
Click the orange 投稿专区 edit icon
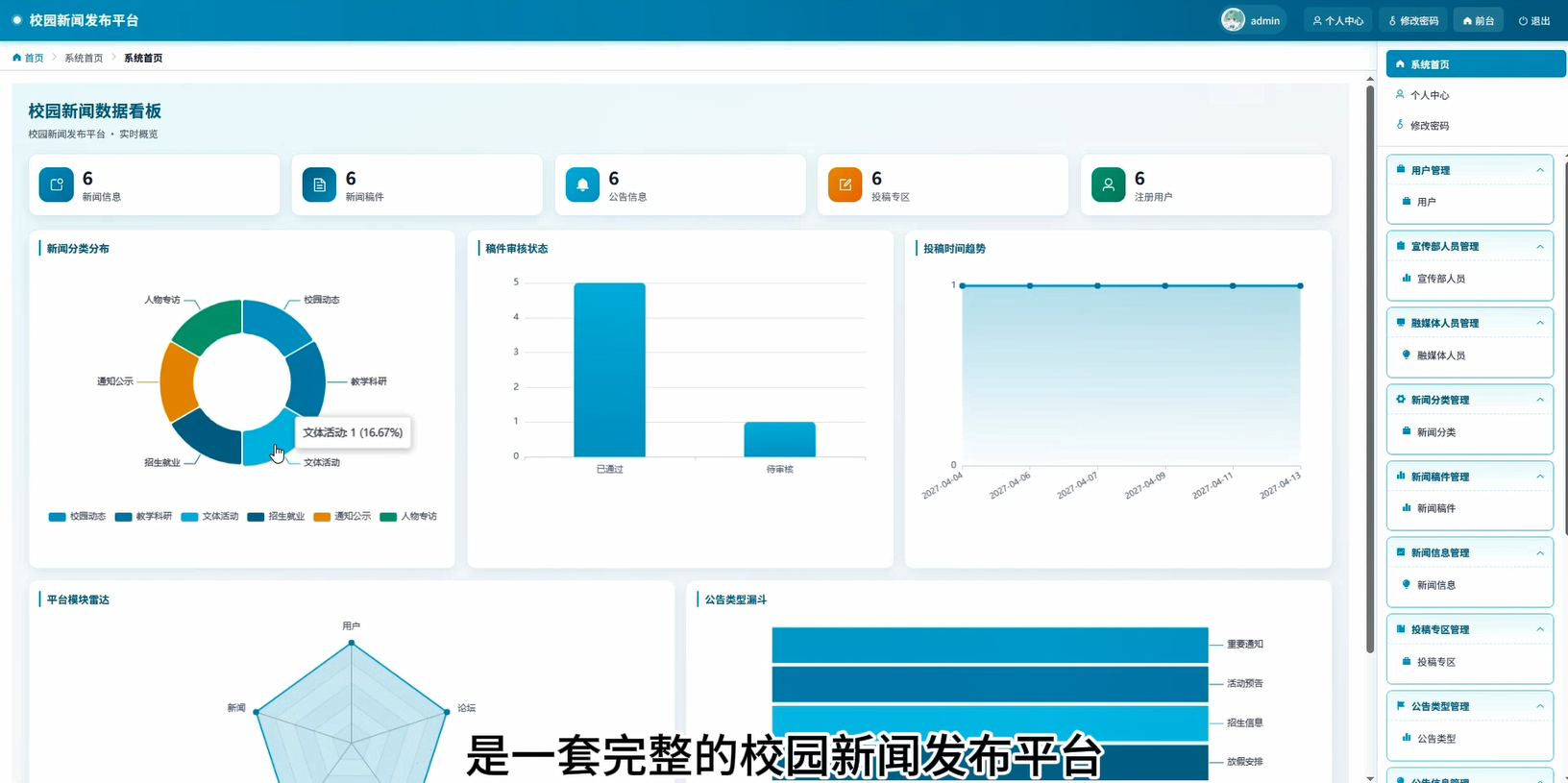click(x=845, y=184)
